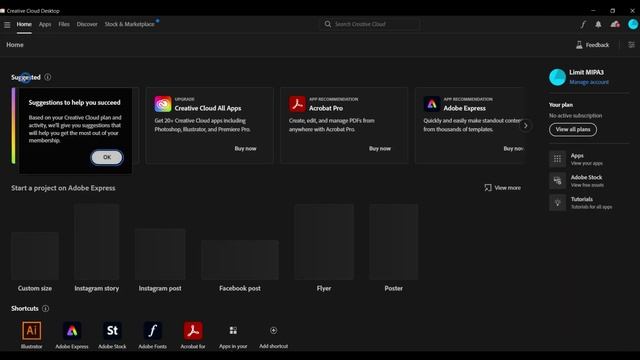Click the Feedback button
640x360 pixels.
click(x=593, y=45)
